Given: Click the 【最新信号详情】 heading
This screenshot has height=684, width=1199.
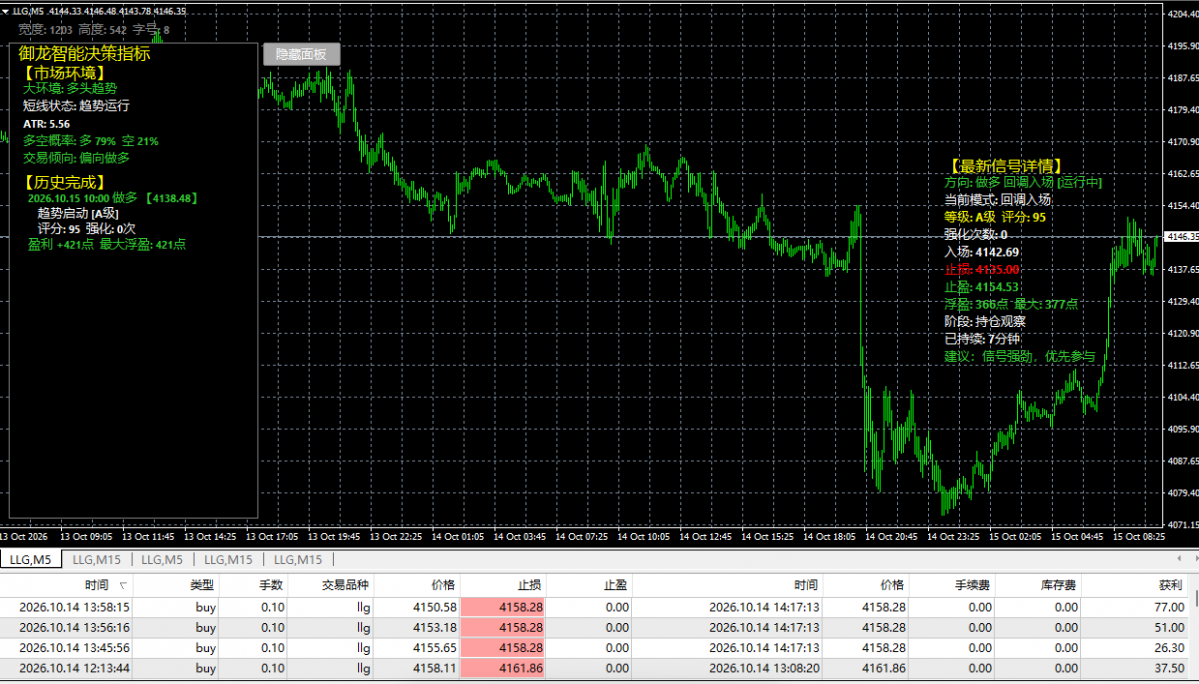Looking at the screenshot, I should [1004, 166].
